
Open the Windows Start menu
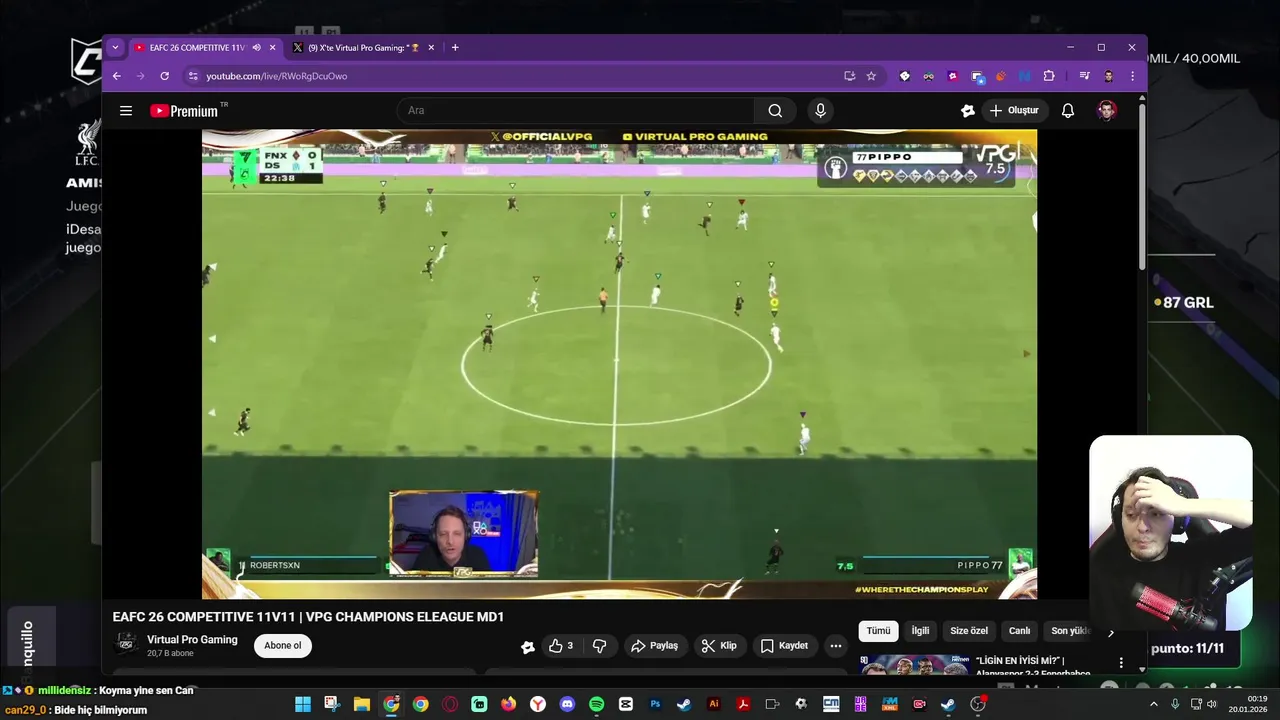(303, 704)
